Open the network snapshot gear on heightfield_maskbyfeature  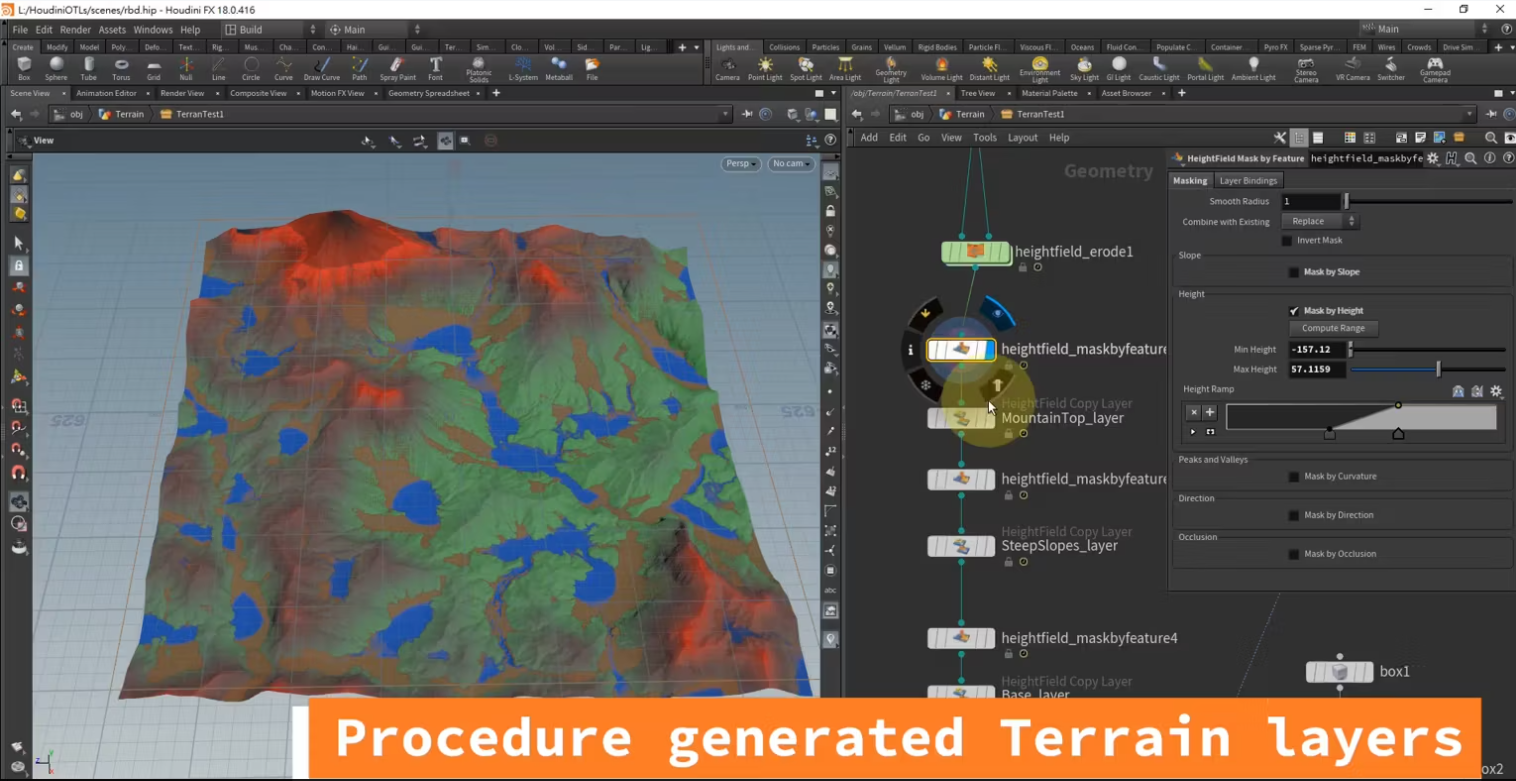1433,158
